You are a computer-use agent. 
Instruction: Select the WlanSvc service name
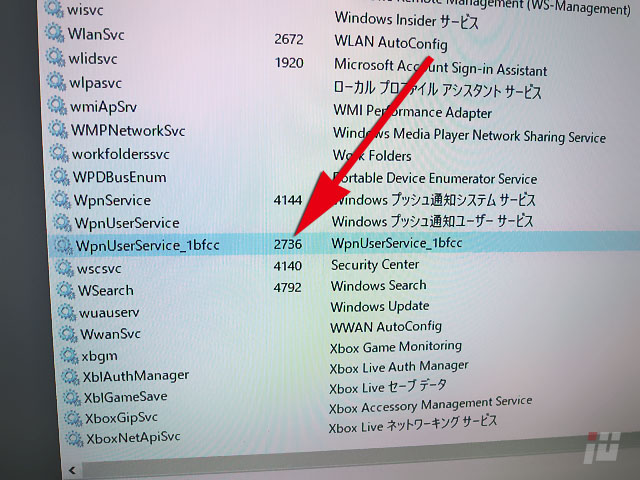point(96,34)
